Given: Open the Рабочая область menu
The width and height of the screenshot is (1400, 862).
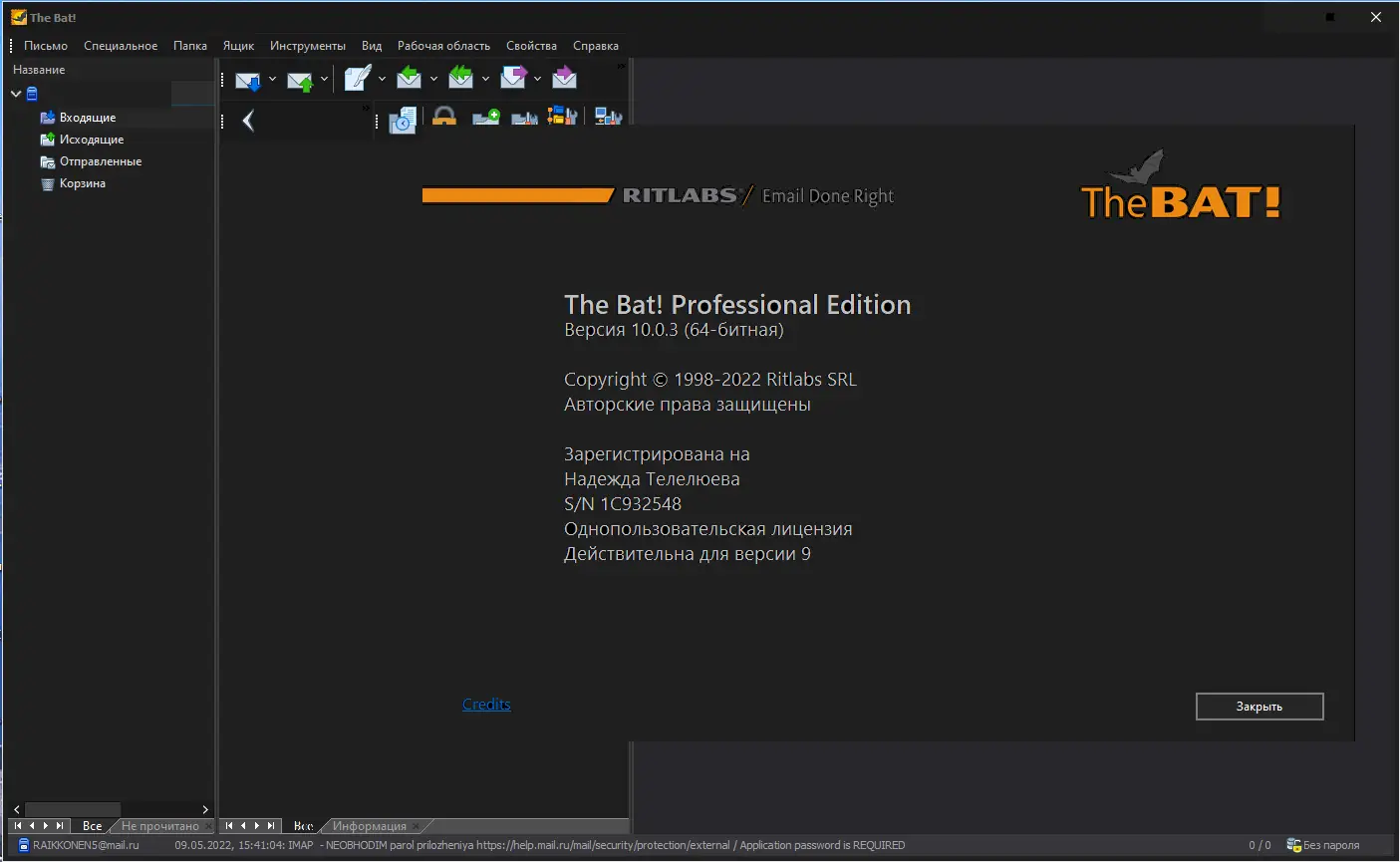Looking at the screenshot, I should [443, 46].
